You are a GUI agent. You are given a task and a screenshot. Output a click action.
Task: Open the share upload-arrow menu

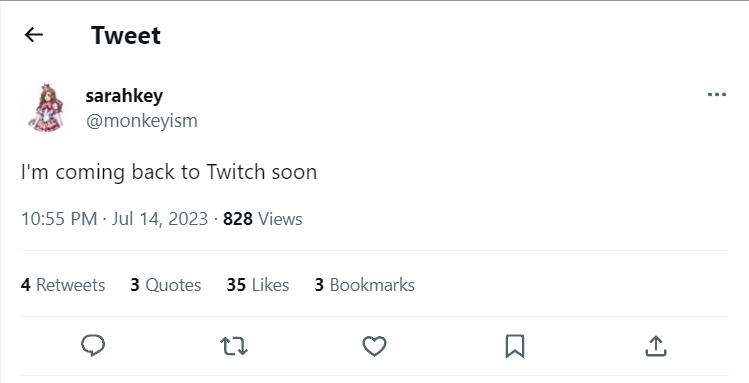click(x=656, y=346)
